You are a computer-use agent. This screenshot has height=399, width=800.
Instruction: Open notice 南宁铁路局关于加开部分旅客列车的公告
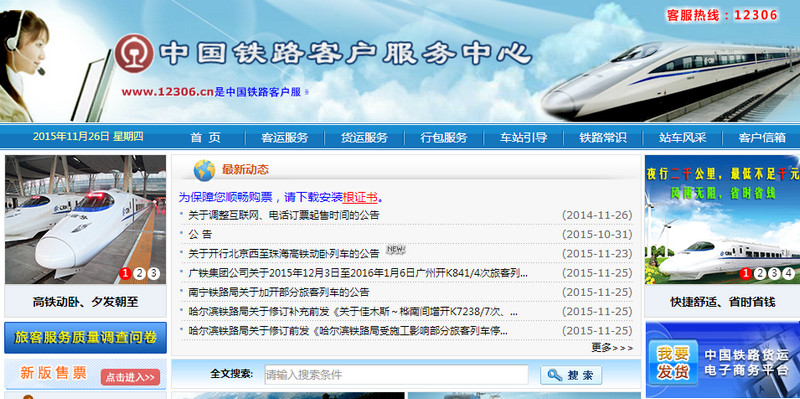[279, 292]
